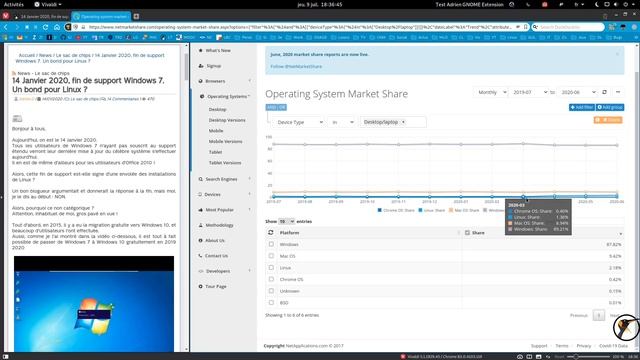Follow the @NetMarketShare link
This screenshot has height=360, width=640.
click(x=296, y=66)
